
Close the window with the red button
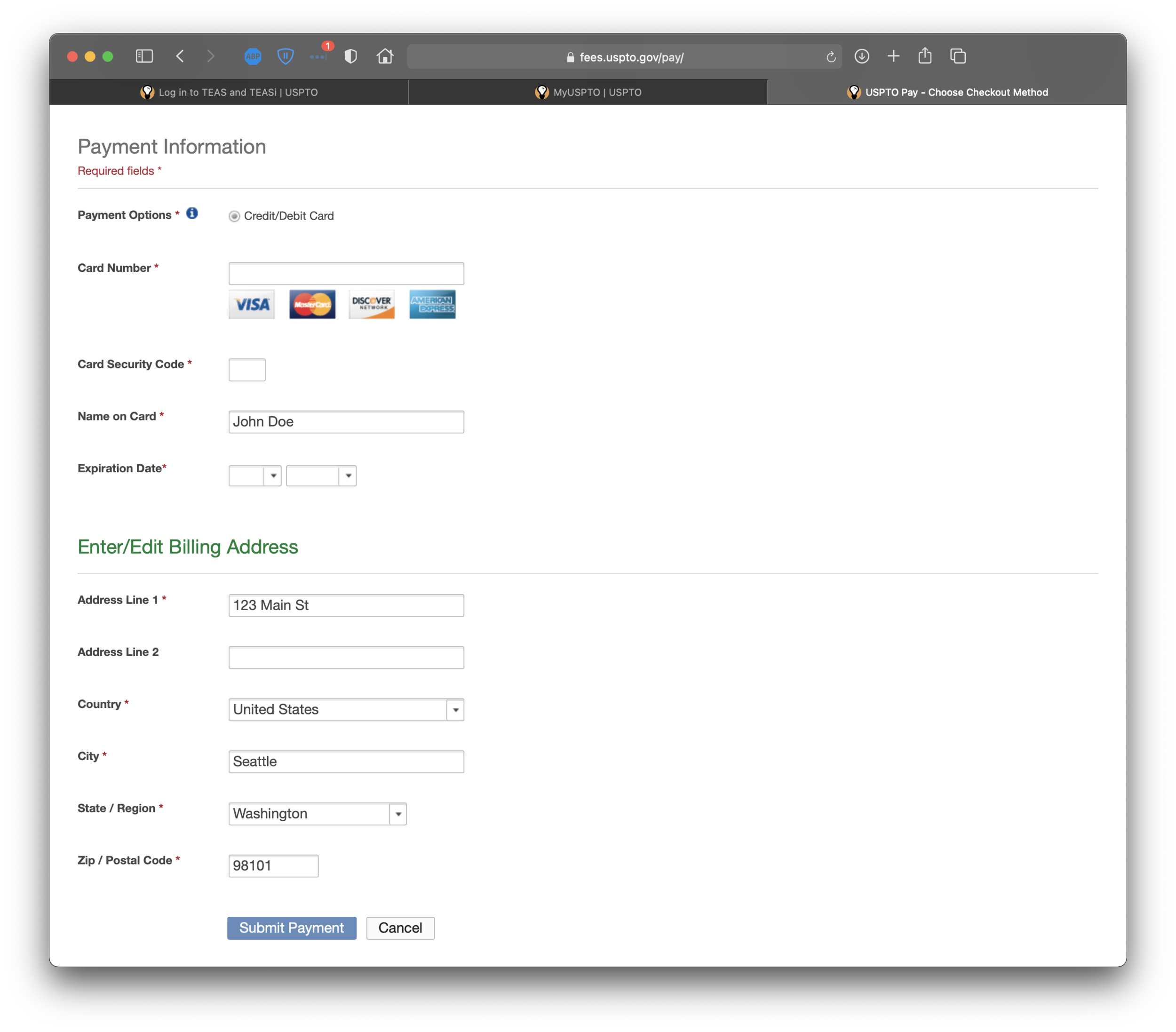coord(72,56)
